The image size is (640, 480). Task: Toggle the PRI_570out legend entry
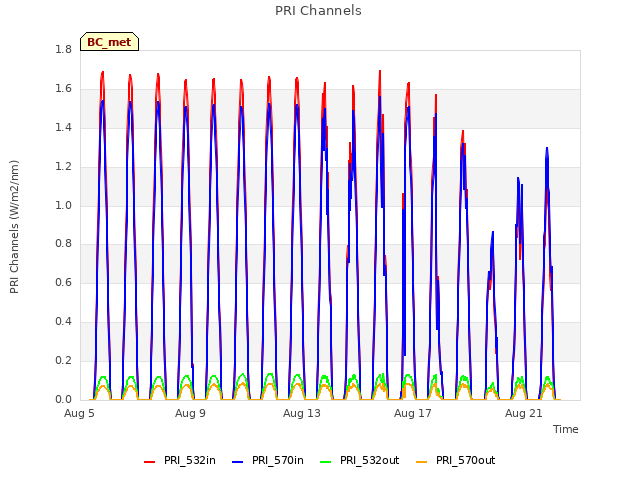(456, 461)
